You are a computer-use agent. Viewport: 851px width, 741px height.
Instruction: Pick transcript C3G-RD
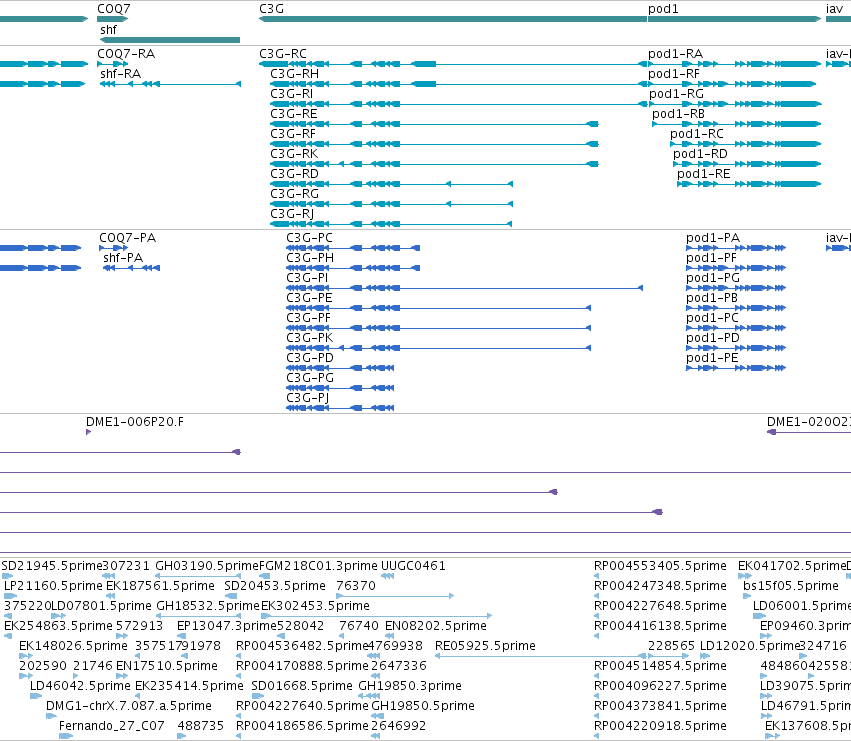(x=294, y=174)
